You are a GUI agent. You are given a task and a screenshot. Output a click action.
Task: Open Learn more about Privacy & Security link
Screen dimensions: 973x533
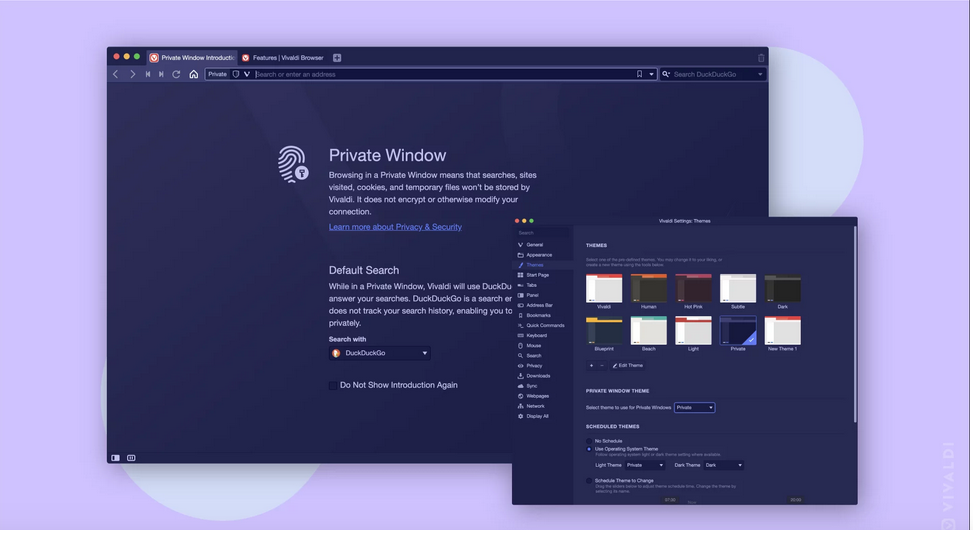pos(395,227)
